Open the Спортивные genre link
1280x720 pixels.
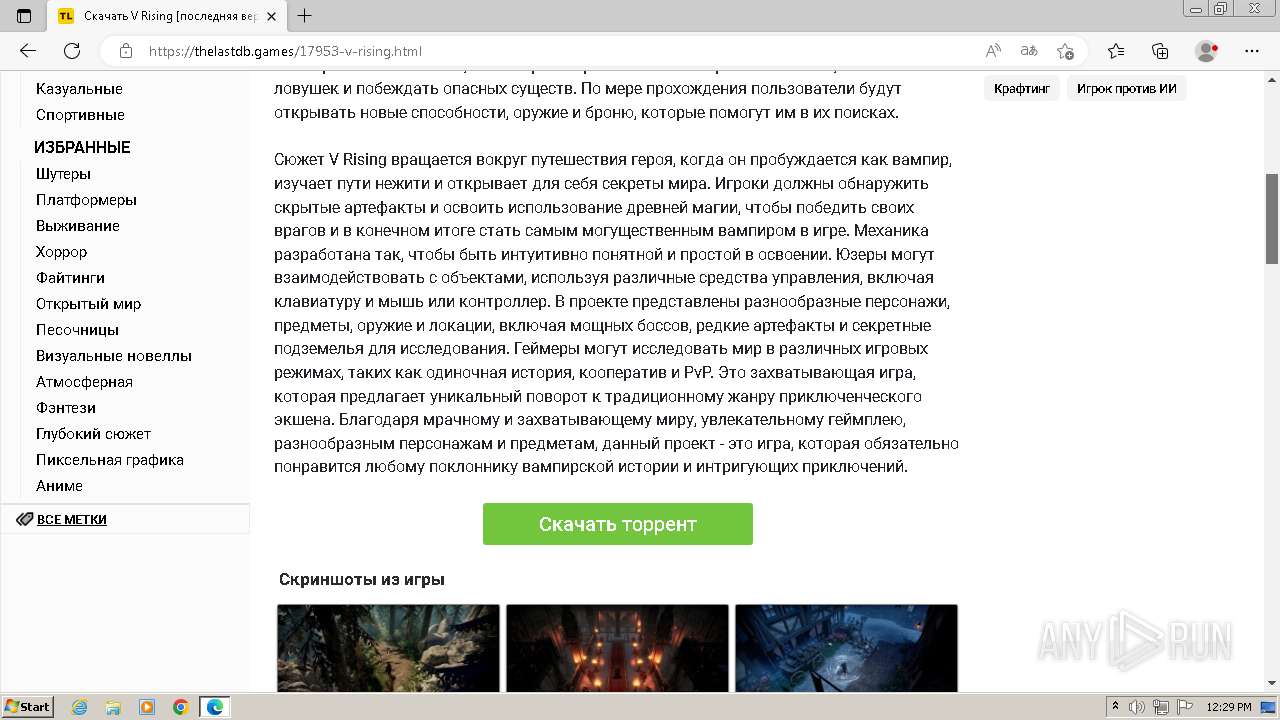(80, 115)
